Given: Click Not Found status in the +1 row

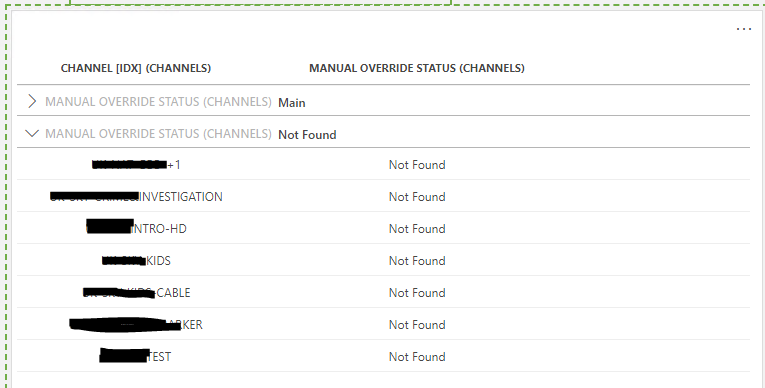Looking at the screenshot, I should 417,165.
